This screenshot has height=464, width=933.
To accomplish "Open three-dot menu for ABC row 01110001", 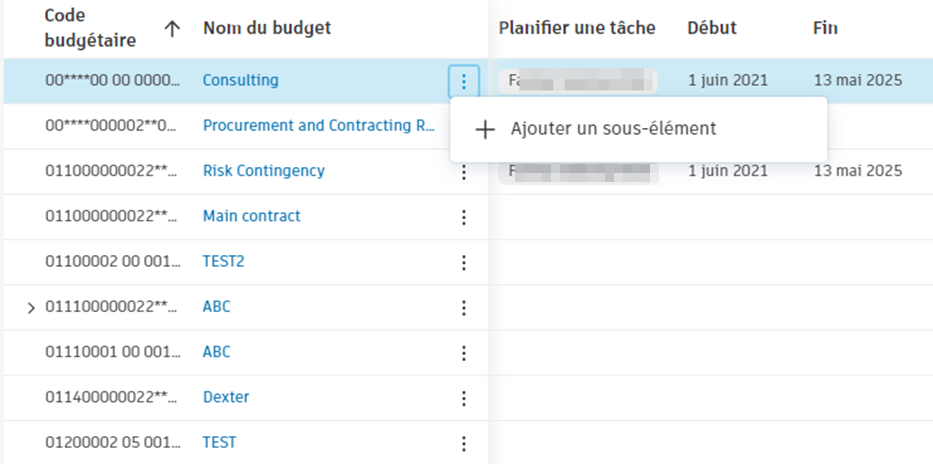I will click(464, 353).
